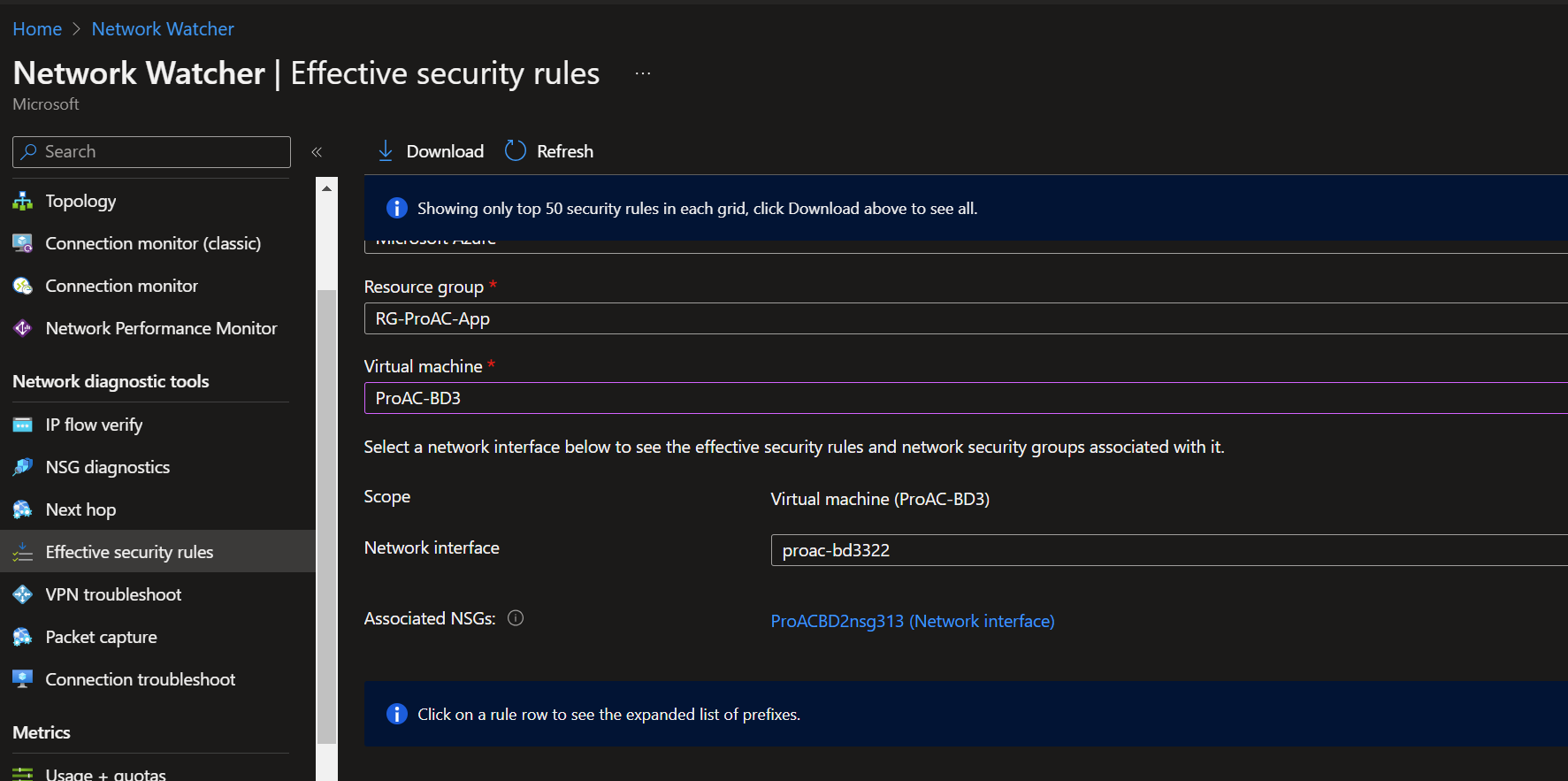This screenshot has width=1568, height=781.
Task: Click info icon beside Associated NSGs
Action: 516,618
